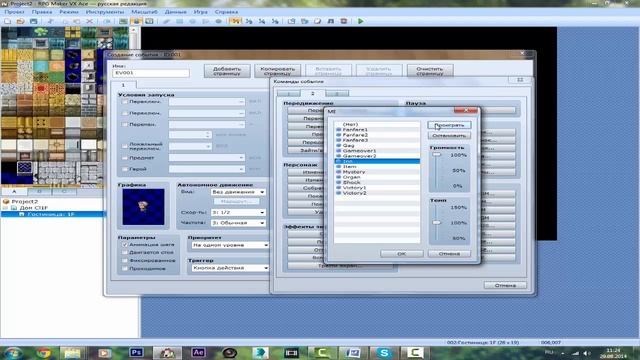Open the Инструменты menu
This screenshot has width=640, height=360.
click(x=105, y=12)
